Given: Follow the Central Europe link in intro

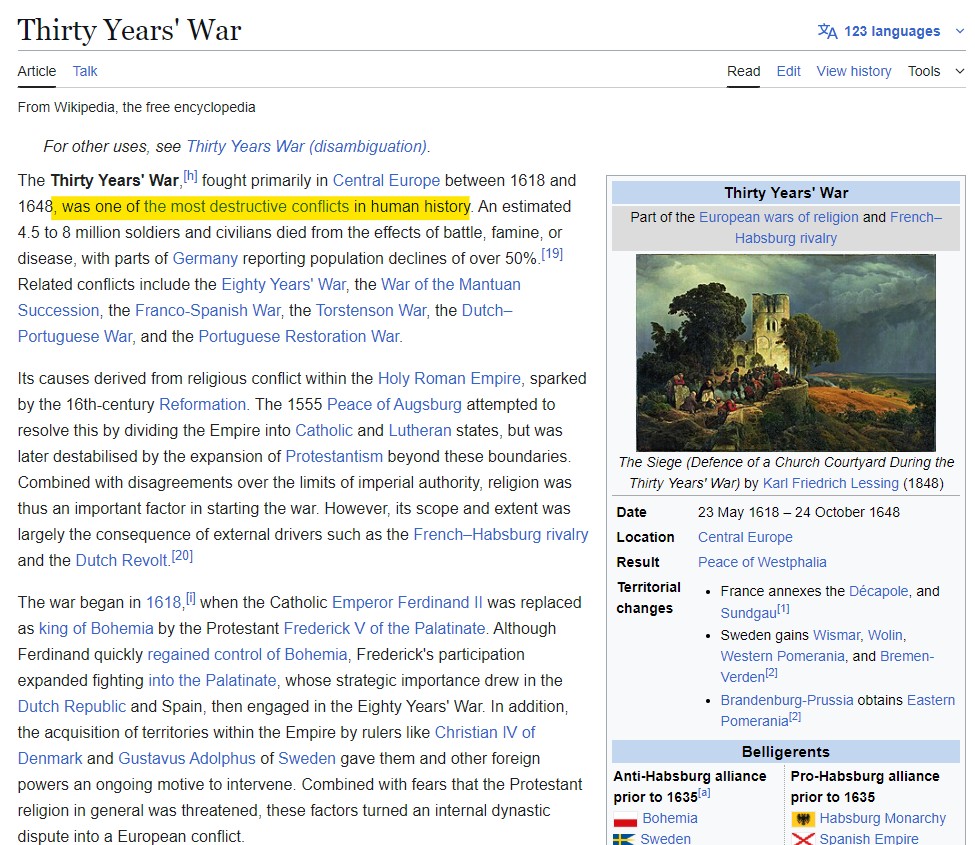Looking at the screenshot, I should click(x=386, y=180).
